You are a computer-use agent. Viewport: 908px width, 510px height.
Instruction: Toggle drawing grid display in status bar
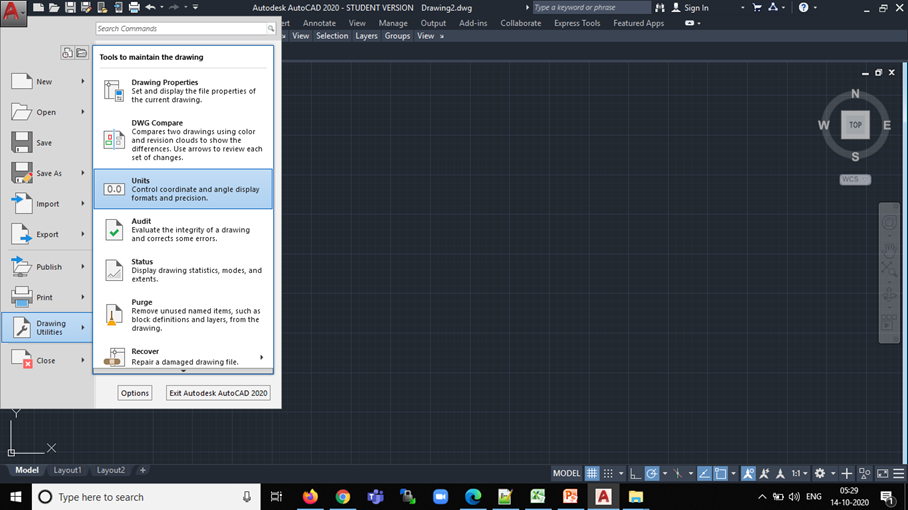coord(591,474)
